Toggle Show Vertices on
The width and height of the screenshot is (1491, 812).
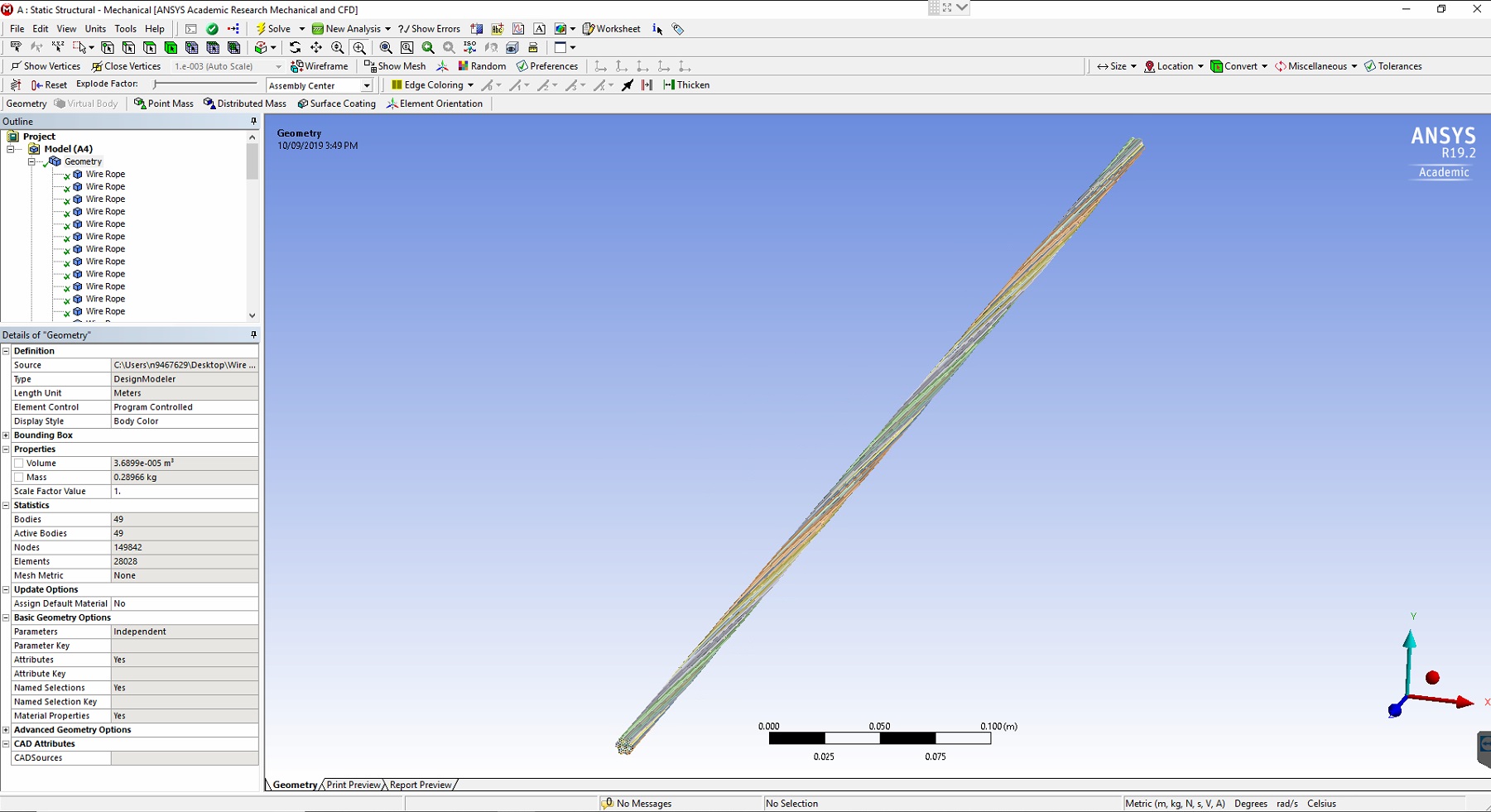pyautogui.click(x=46, y=66)
